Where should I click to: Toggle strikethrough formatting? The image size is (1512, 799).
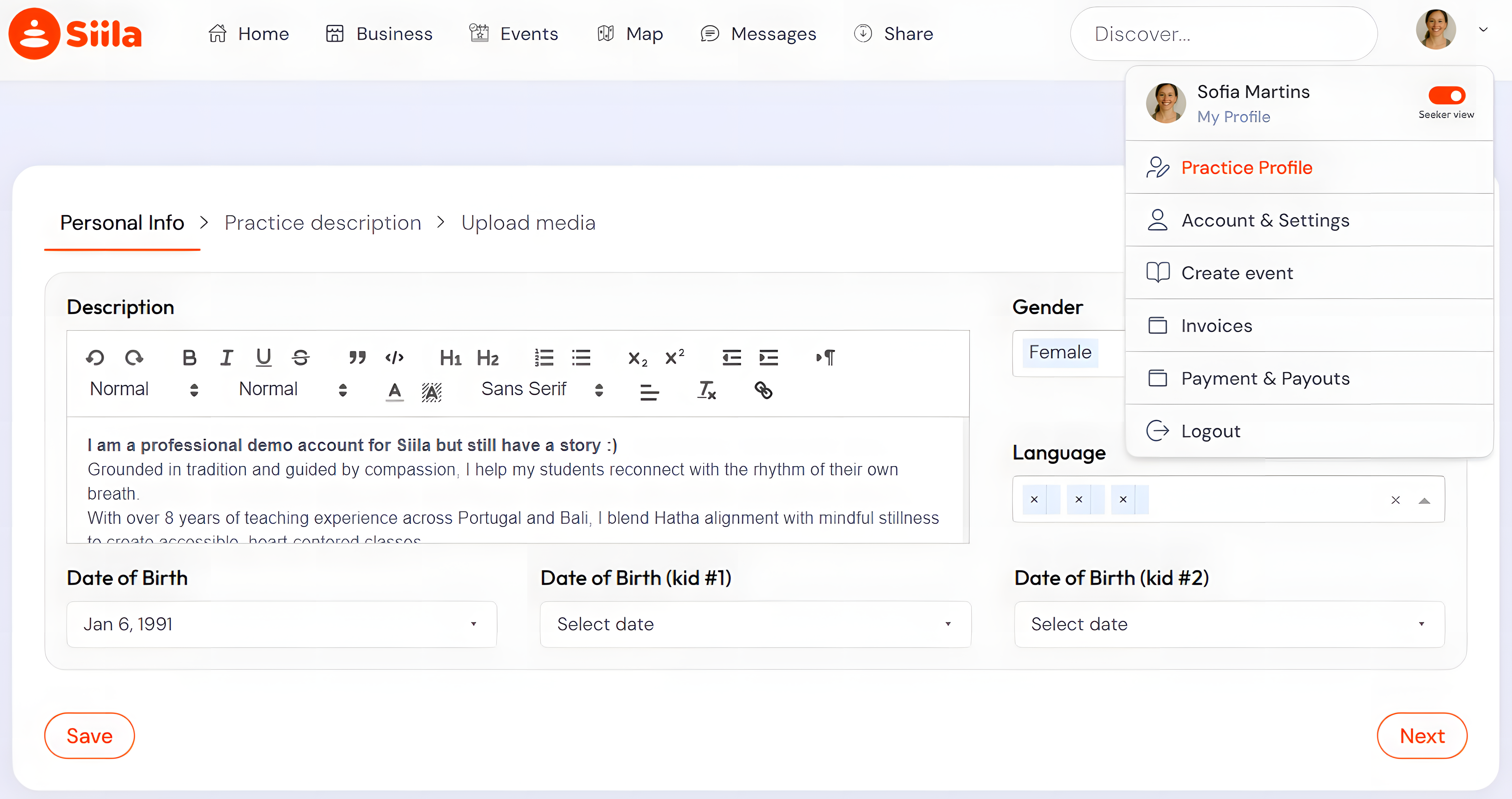301,357
